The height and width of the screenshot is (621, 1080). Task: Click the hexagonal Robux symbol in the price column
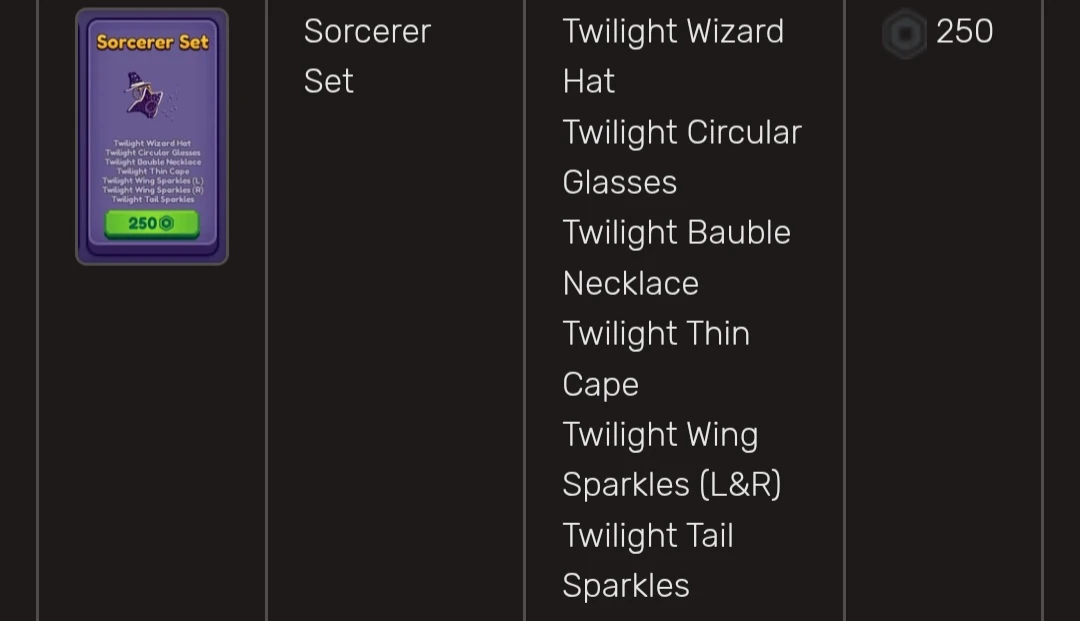tap(905, 32)
